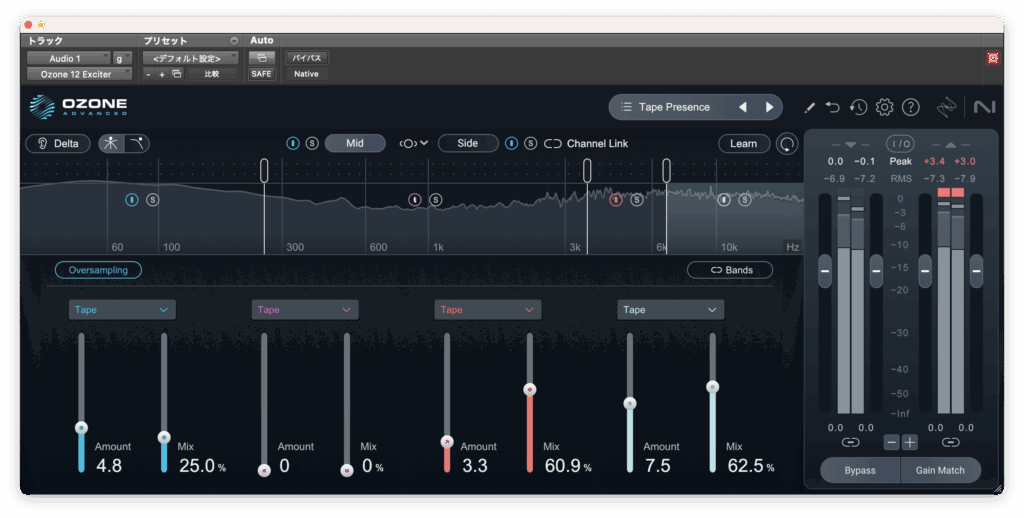Screen dimensions: 1024x518
Task: Click the Bands link button
Action: 730,270
